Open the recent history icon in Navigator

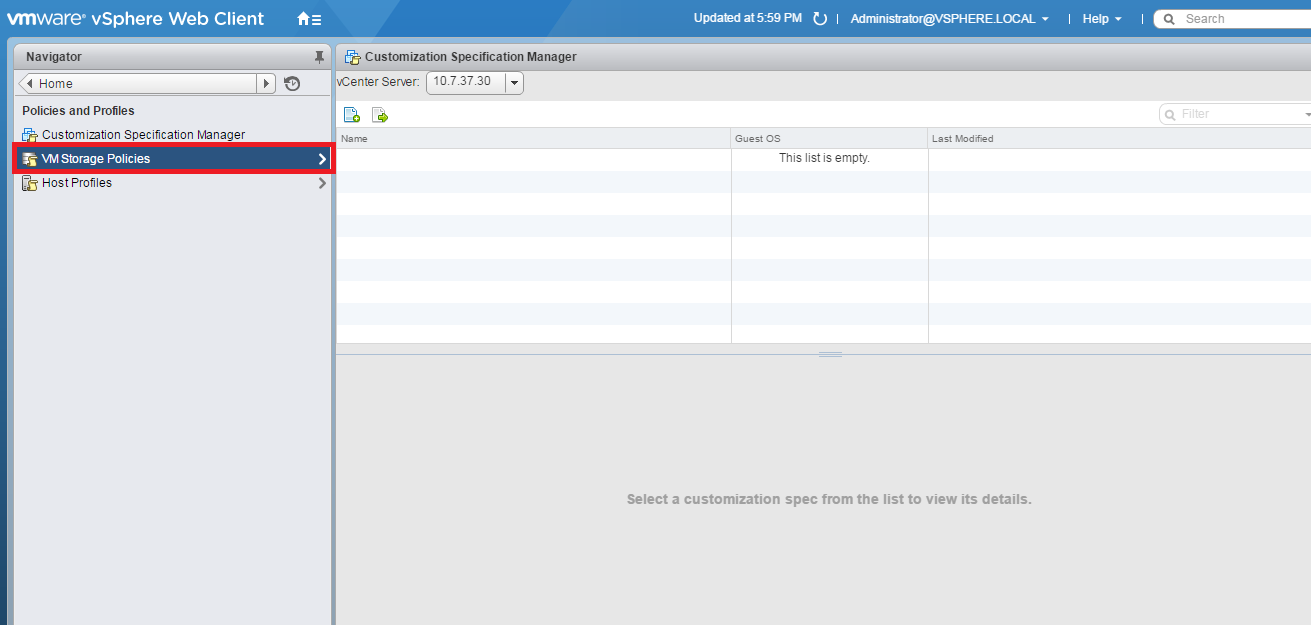292,84
